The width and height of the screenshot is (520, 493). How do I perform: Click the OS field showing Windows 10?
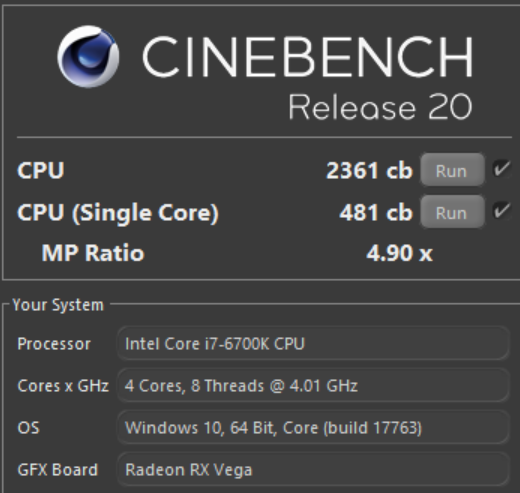click(x=313, y=428)
